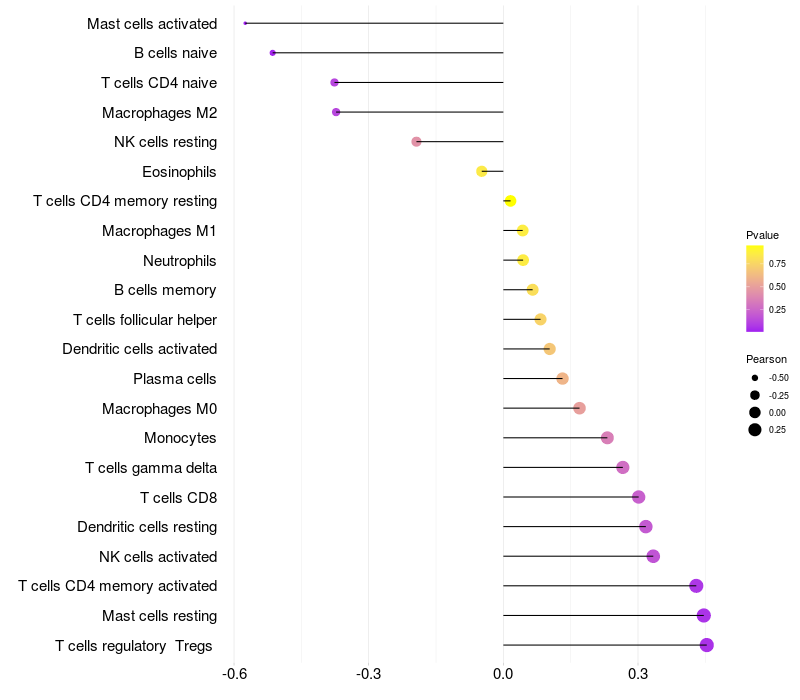Click the Pearson 0.00 legend circle
Screen dimensions: 800x700
pos(755,412)
